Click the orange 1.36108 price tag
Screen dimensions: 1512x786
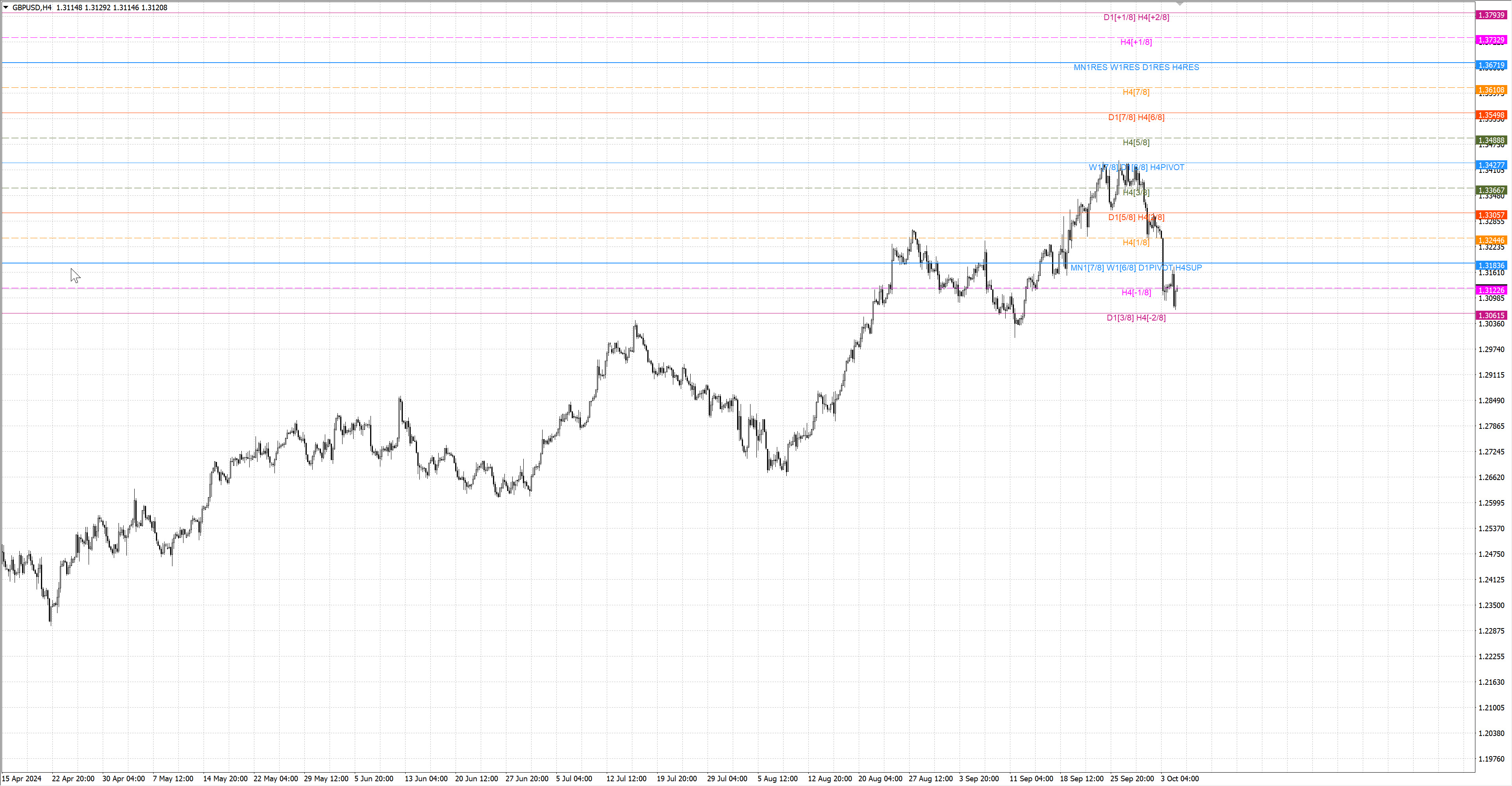pos(1491,90)
